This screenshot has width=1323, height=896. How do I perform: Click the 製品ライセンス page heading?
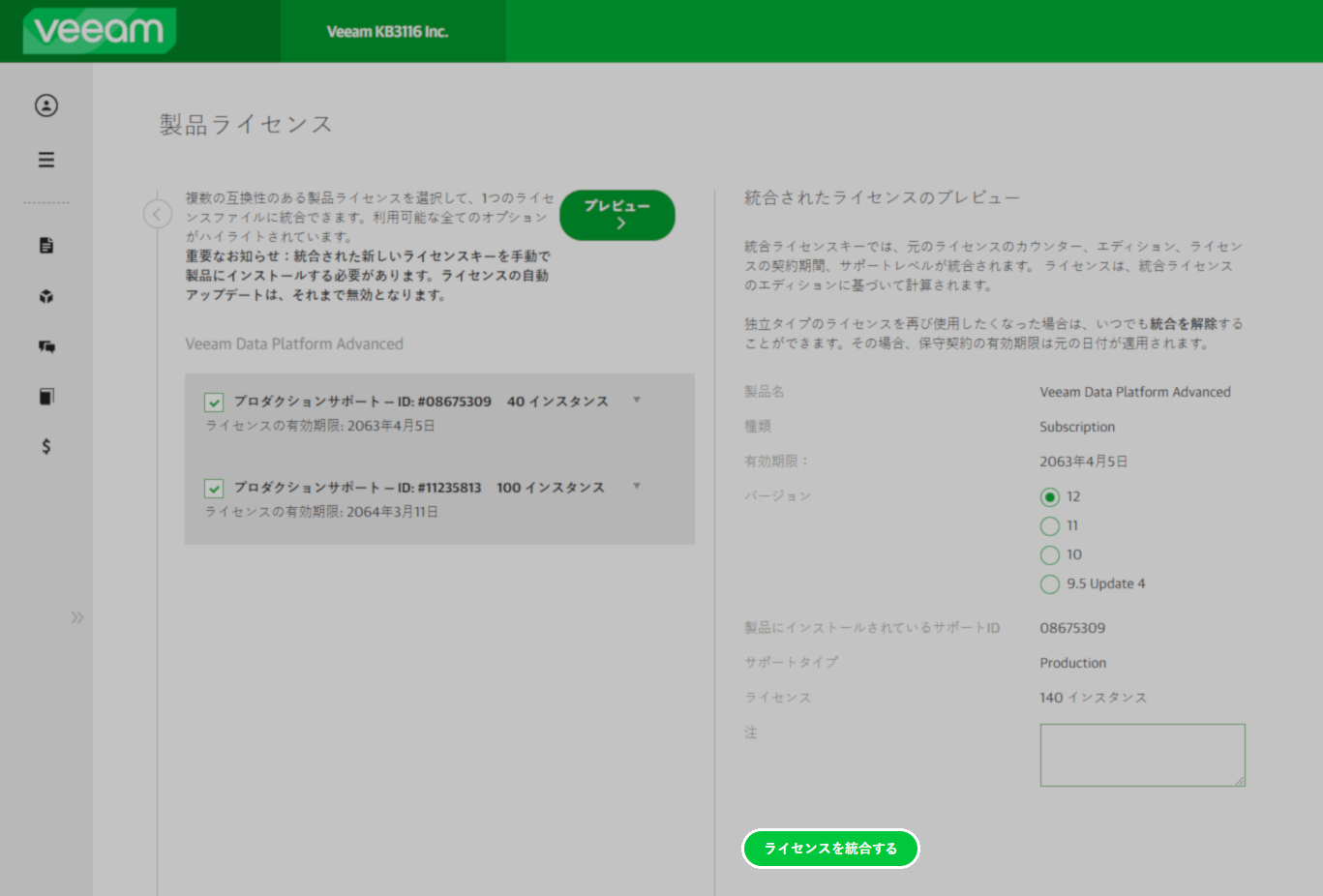click(246, 124)
